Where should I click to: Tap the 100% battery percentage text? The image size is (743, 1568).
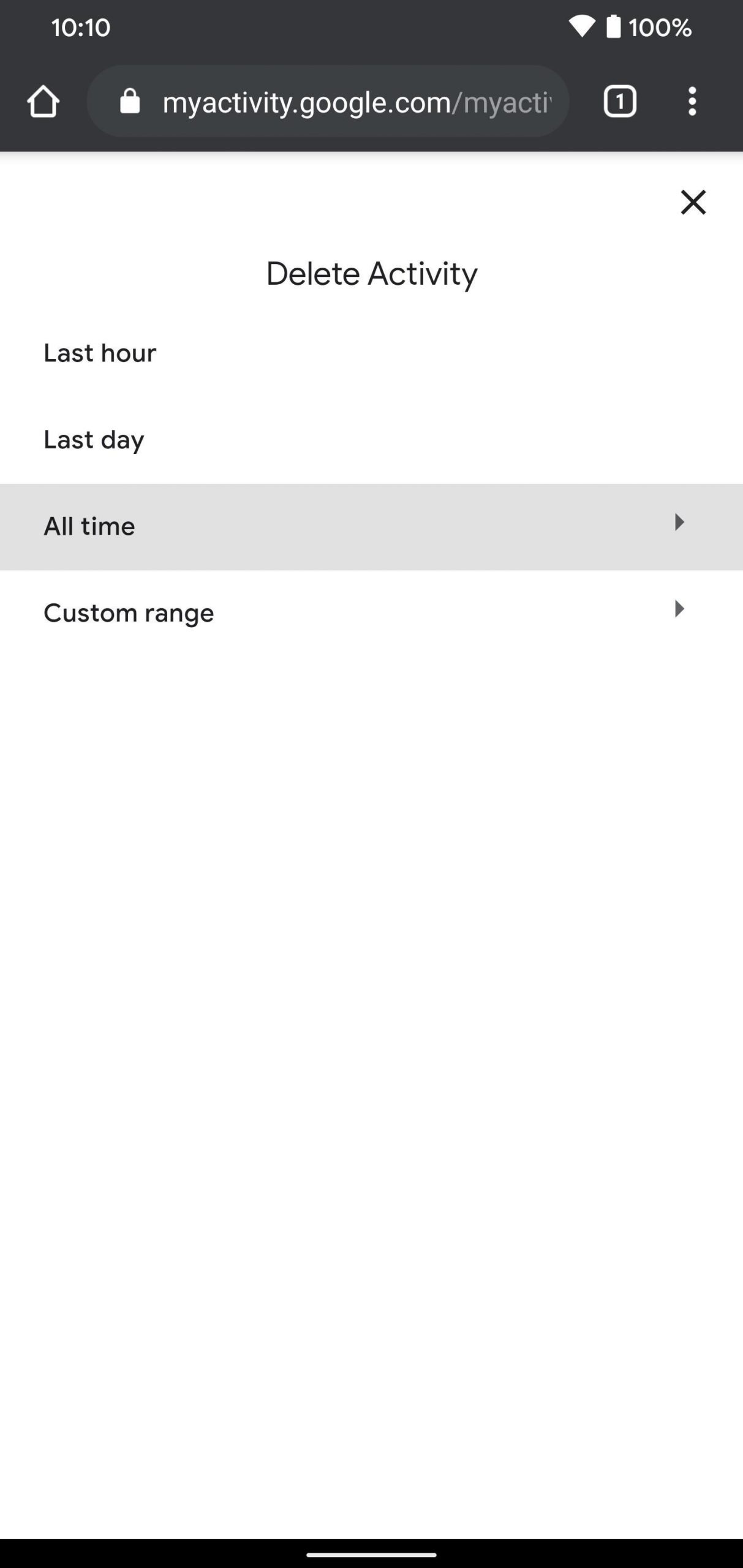click(660, 27)
